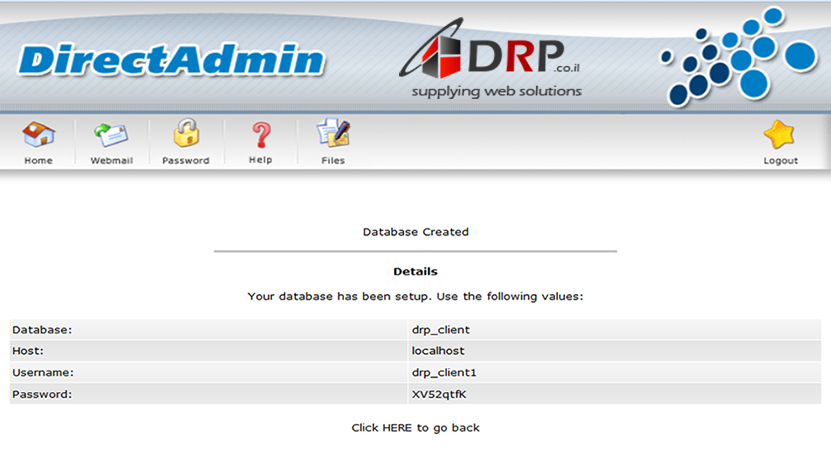
Task: Click the host value localhost
Action: click(x=438, y=351)
